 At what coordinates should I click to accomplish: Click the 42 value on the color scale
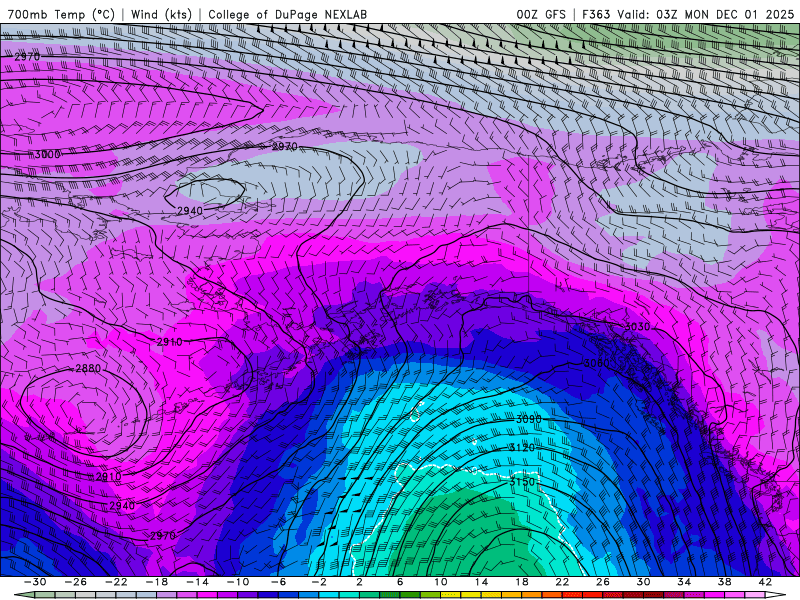coord(765,582)
